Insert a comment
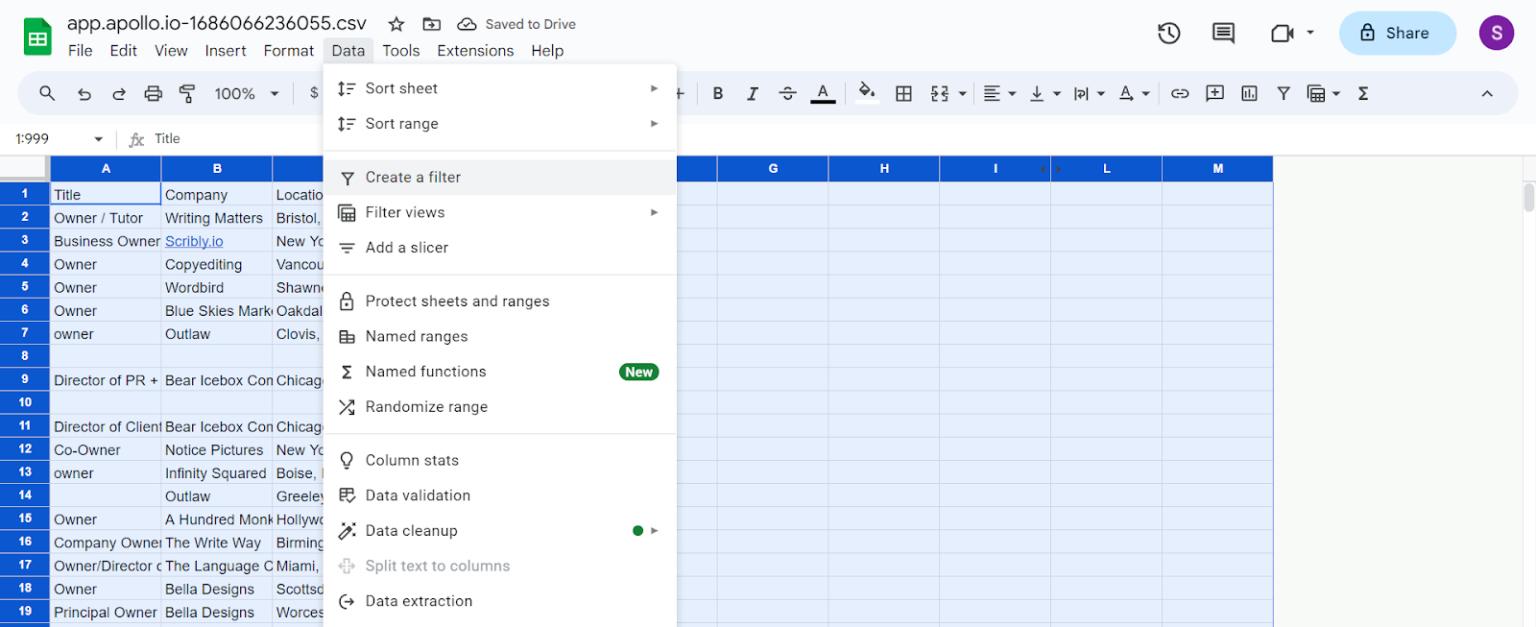 1214,93
